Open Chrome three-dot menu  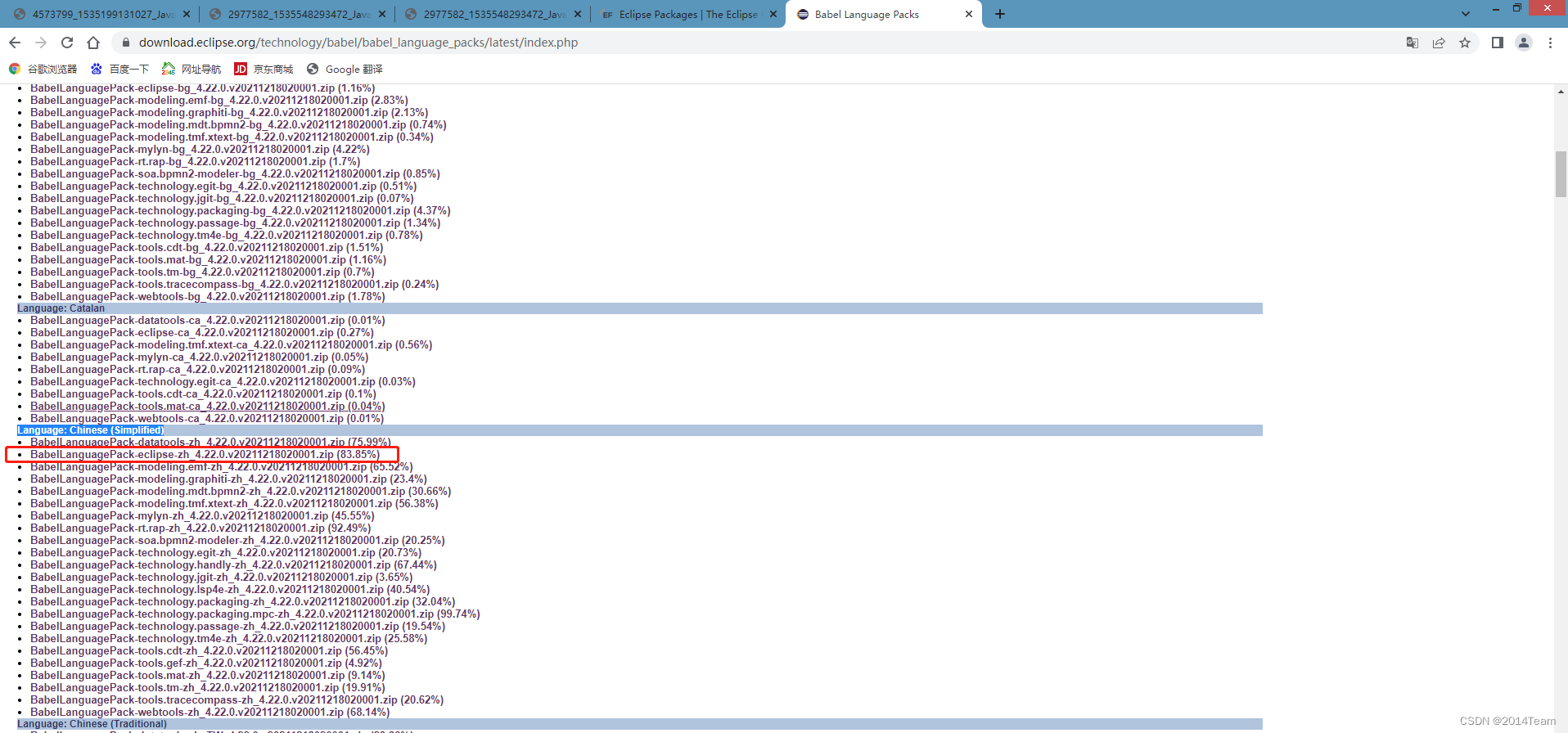1550,43
